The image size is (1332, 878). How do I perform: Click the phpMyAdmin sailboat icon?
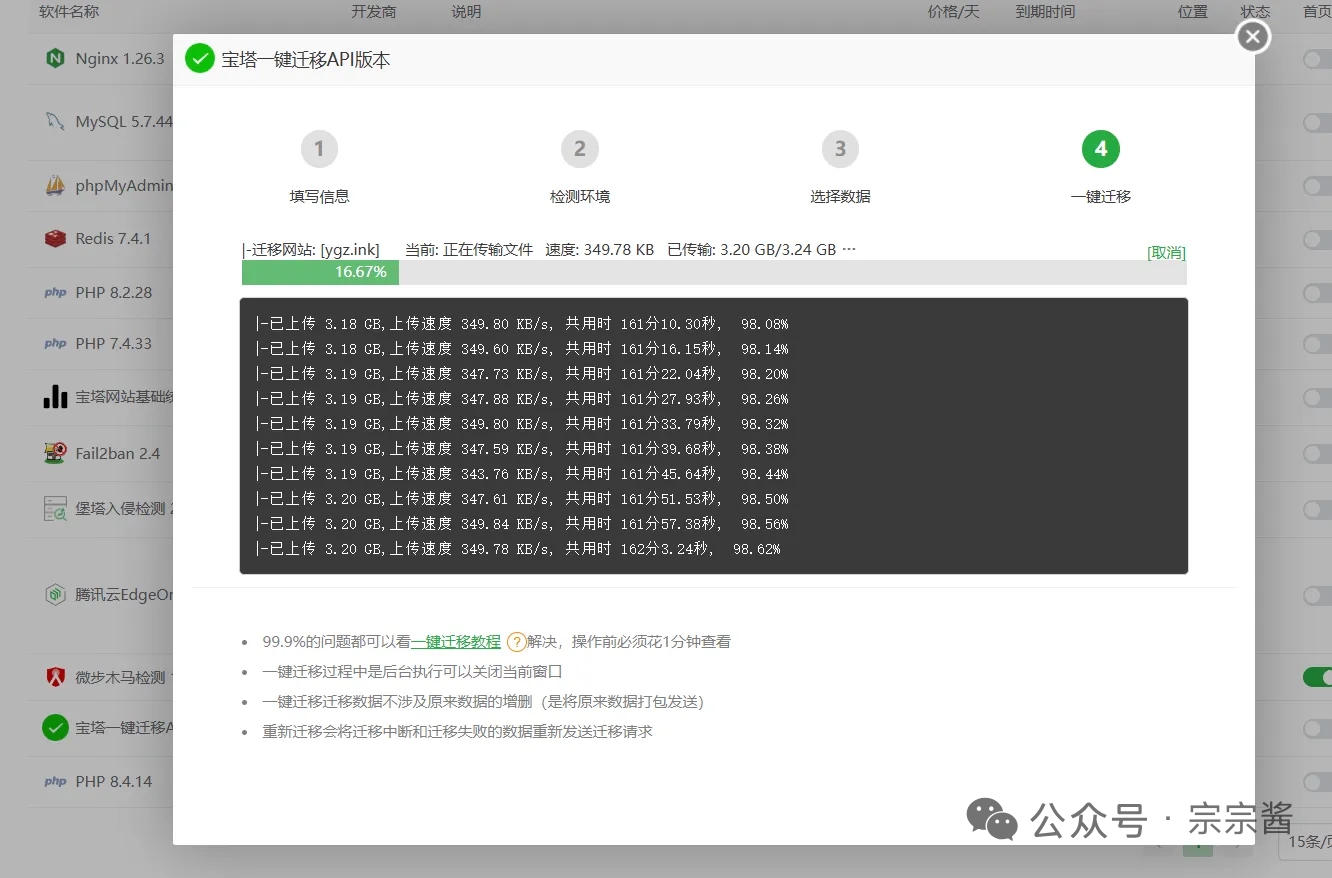click(x=55, y=186)
